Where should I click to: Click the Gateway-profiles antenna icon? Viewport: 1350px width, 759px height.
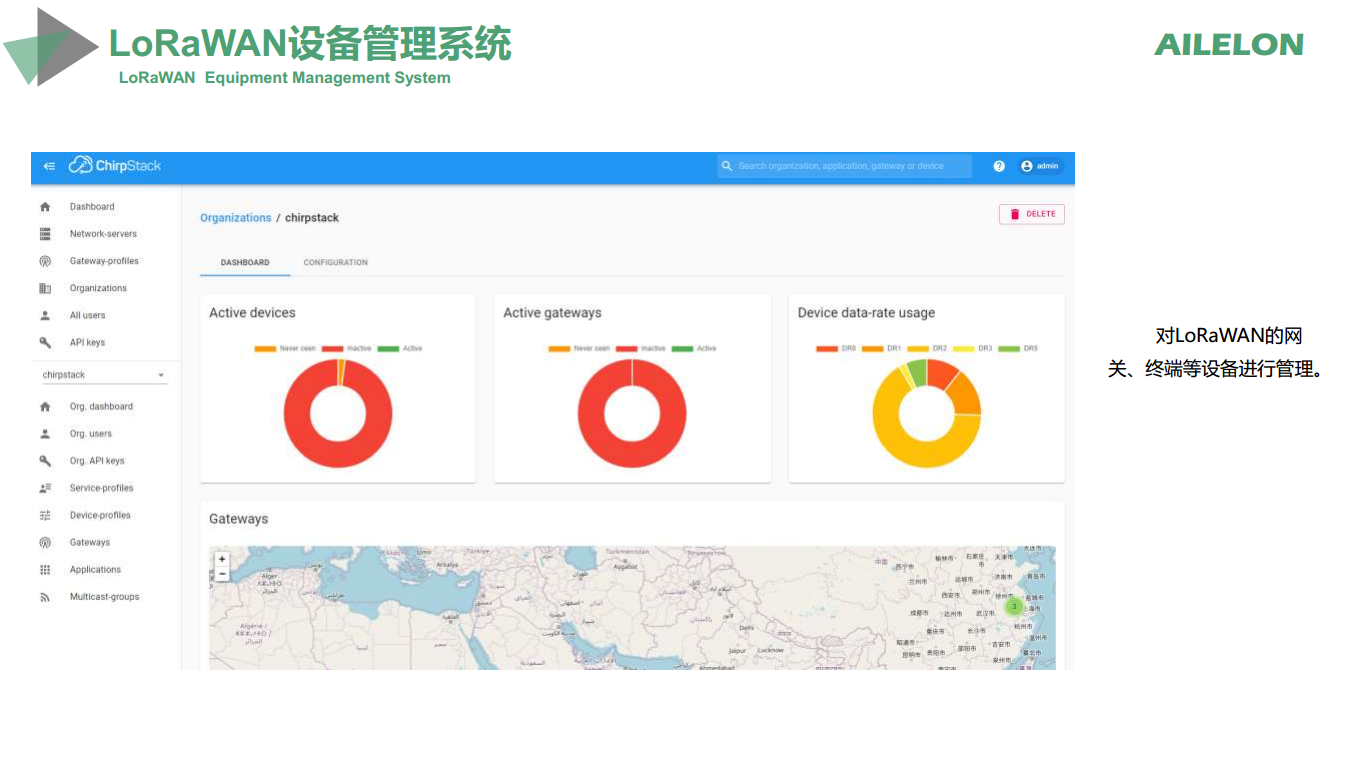(45, 261)
